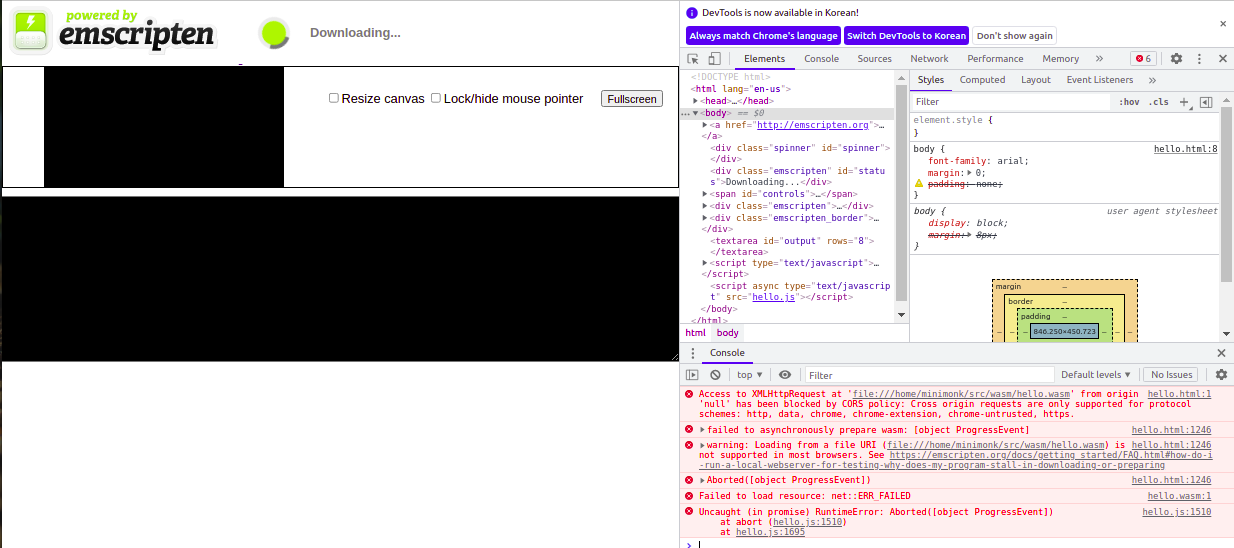This screenshot has width=1234, height=548.
Task: Expand the Aborted ProgressEvent message
Action: (702, 481)
